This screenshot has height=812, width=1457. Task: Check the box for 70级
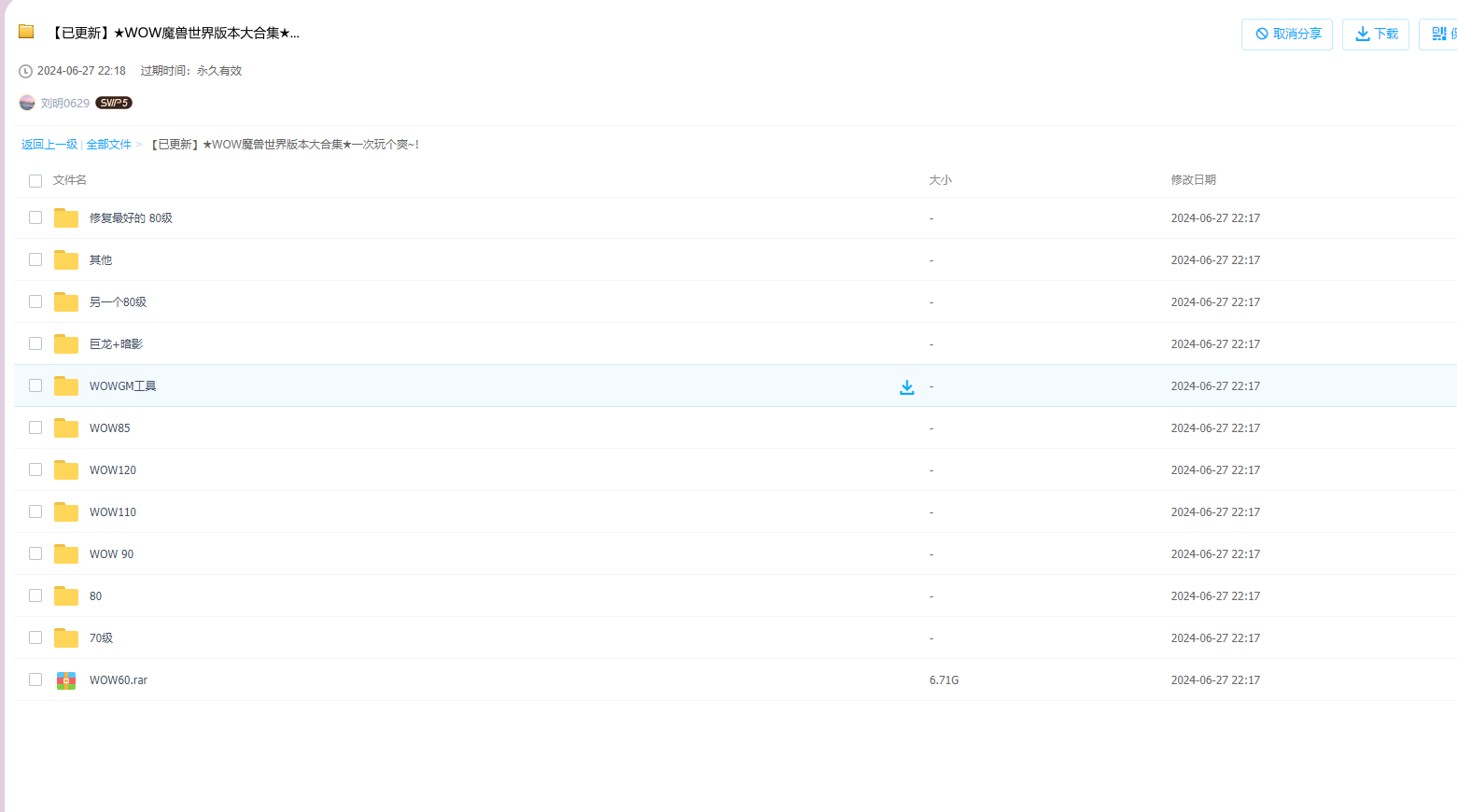[x=35, y=637]
